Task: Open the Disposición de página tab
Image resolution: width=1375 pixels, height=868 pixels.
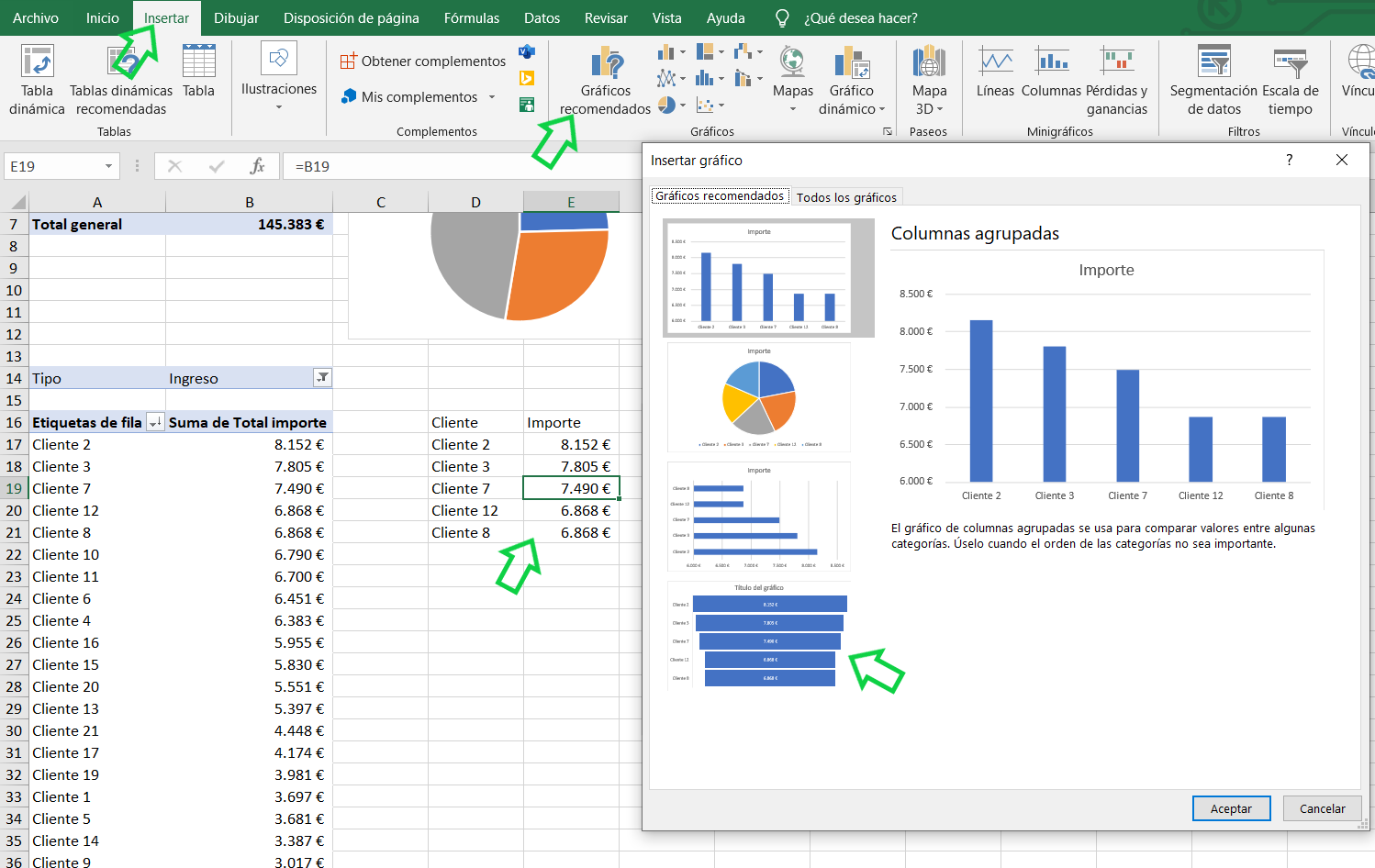Action: point(352,18)
